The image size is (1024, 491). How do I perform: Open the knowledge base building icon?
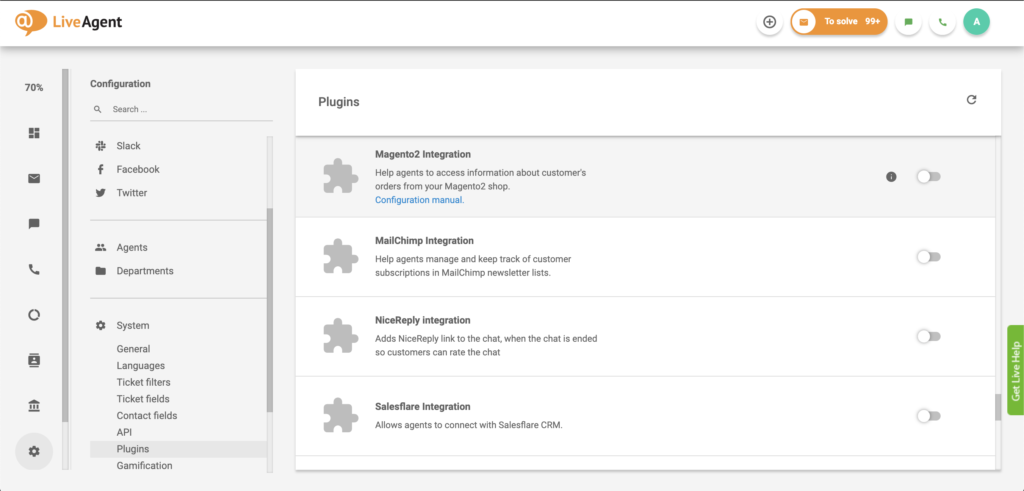coord(34,406)
